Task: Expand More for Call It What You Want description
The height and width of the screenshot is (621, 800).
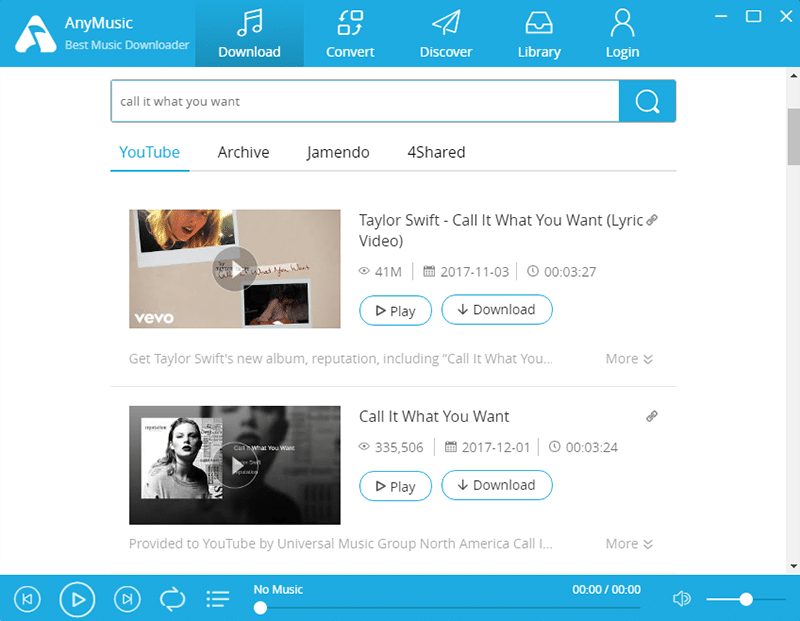Action: 629,544
